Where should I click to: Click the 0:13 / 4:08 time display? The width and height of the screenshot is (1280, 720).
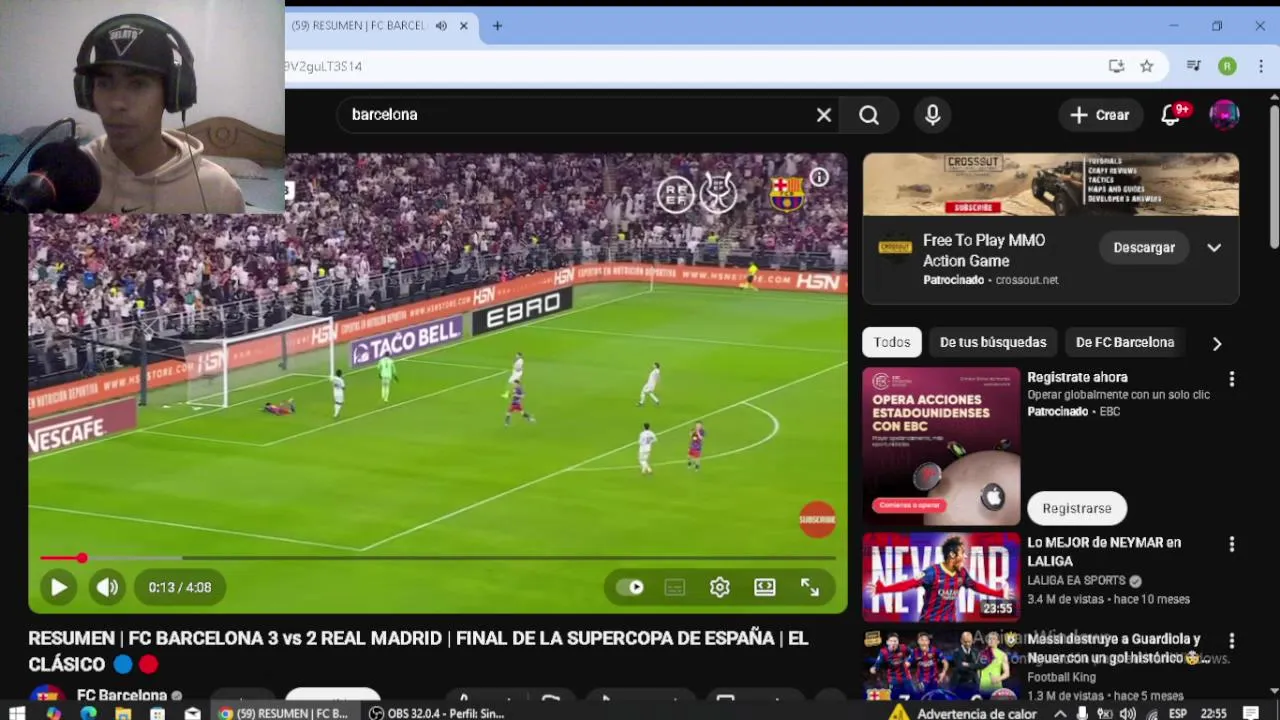tap(180, 587)
